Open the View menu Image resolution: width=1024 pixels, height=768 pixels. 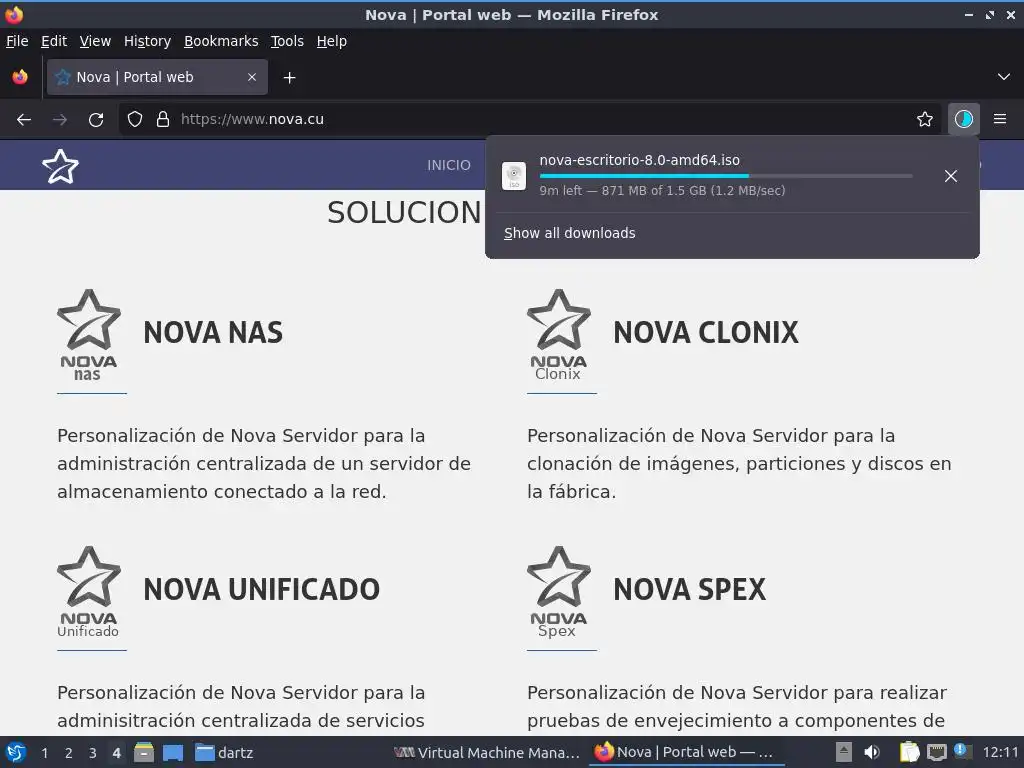pyautogui.click(x=95, y=41)
